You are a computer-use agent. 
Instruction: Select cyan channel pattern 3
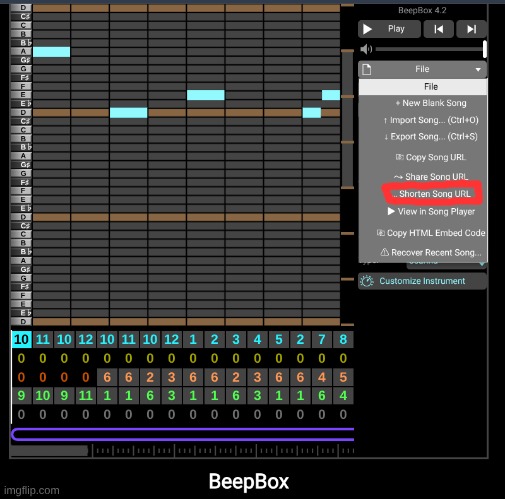[x=236, y=339]
